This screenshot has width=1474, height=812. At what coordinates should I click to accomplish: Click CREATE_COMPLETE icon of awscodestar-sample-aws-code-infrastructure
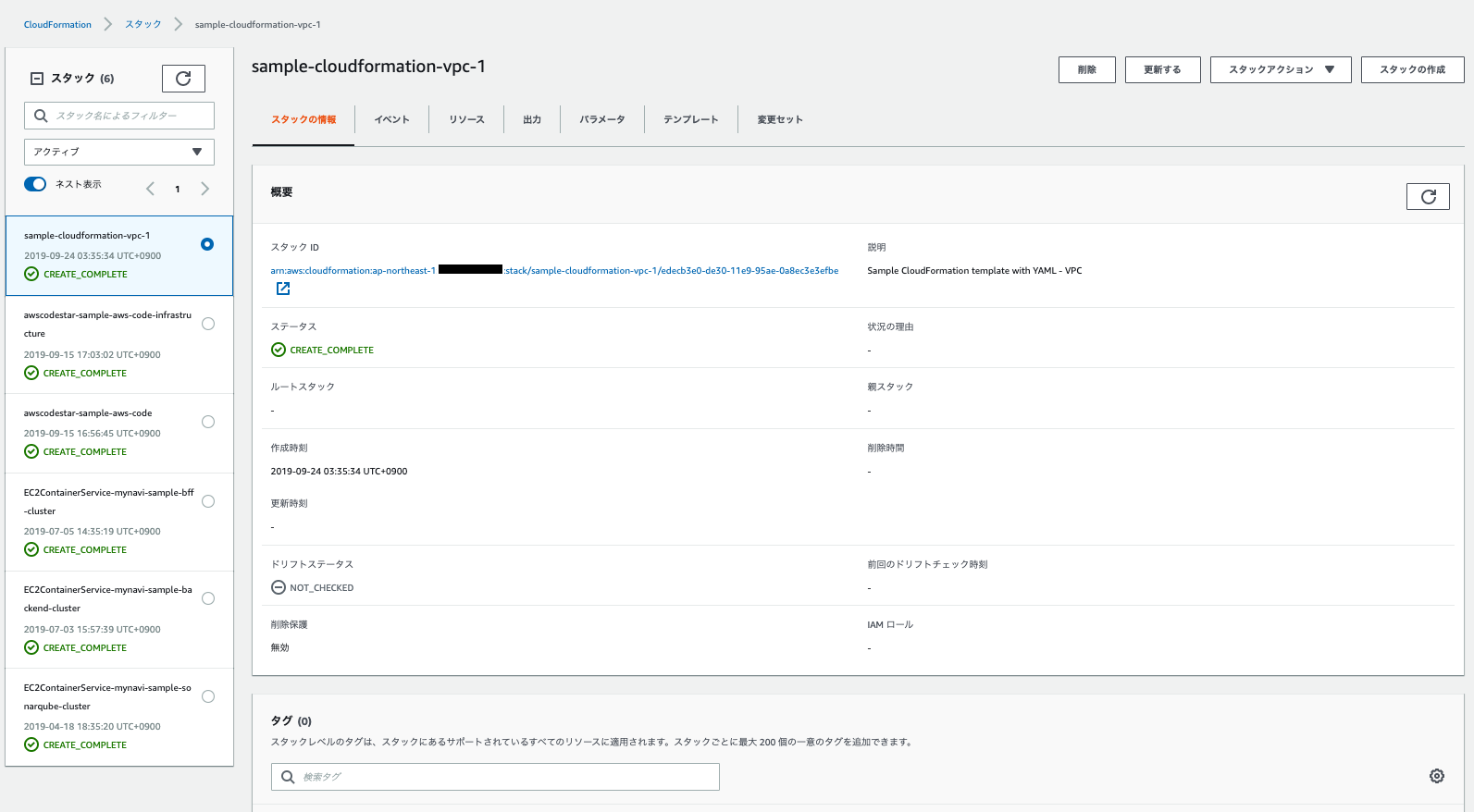31,373
